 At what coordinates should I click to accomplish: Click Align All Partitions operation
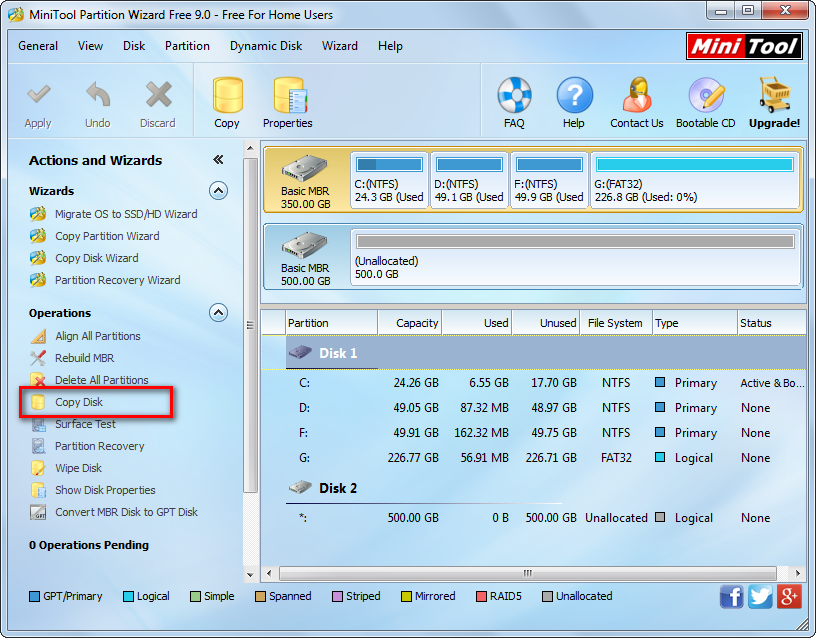point(98,336)
